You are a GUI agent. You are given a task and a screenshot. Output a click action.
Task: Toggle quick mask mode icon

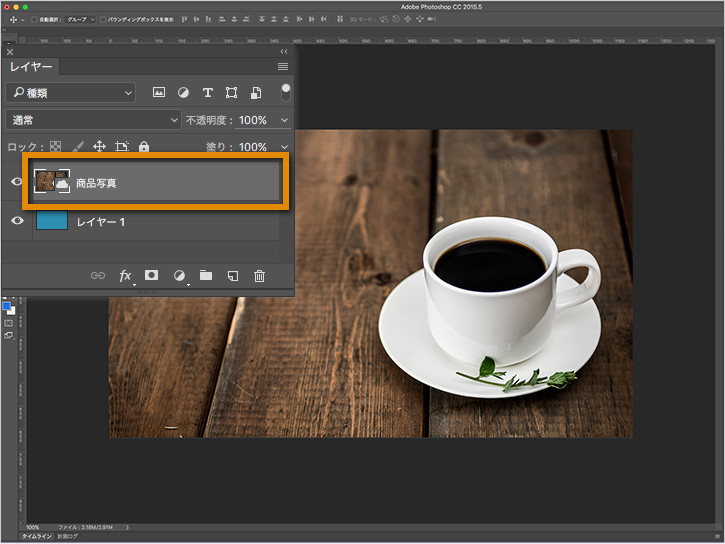[8, 324]
